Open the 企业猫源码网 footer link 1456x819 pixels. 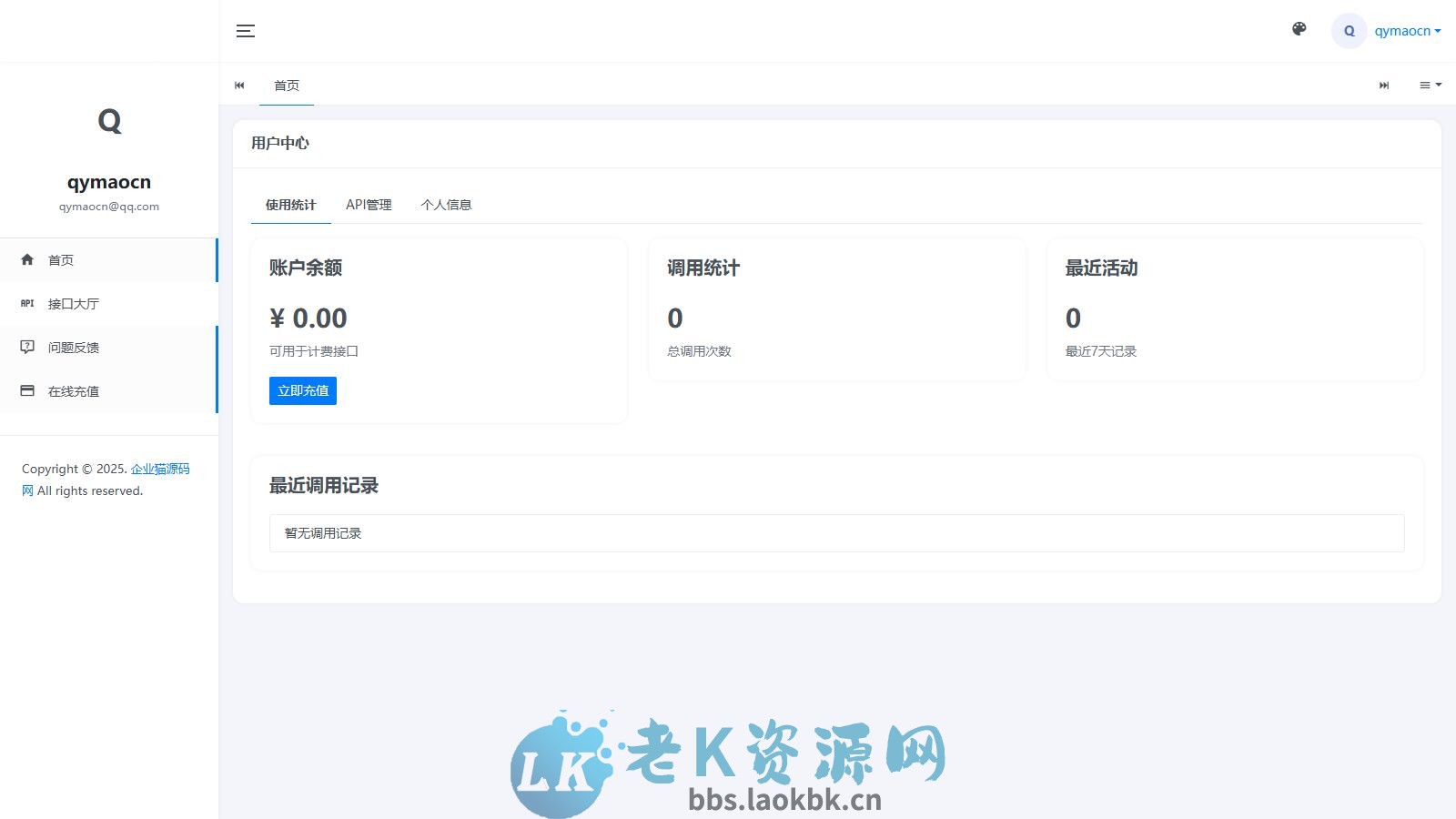(159, 469)
